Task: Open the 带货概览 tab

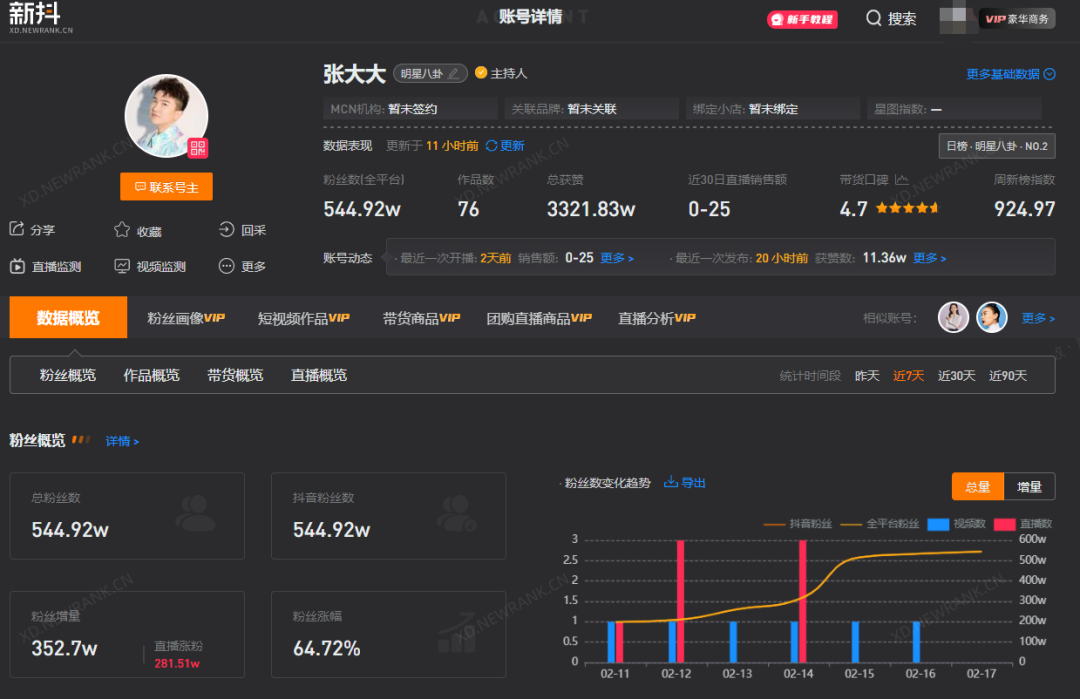Action: pyautogui.click(x=235, y=375)
